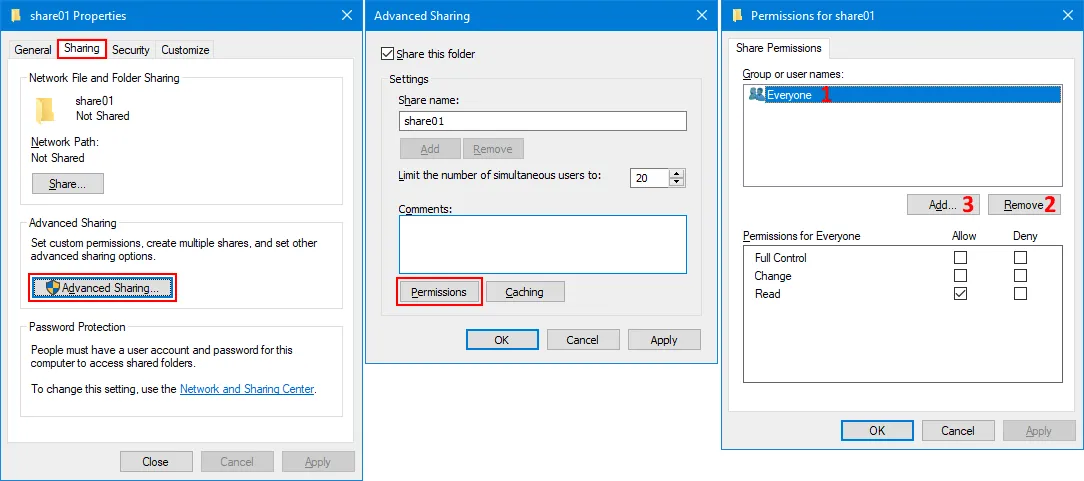Switch to the General tab
This screenshot has width=1084, height=481.
coord(33,50)
